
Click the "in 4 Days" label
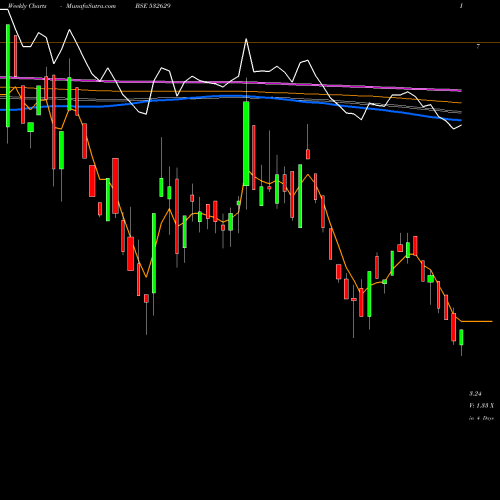[481, 418]
